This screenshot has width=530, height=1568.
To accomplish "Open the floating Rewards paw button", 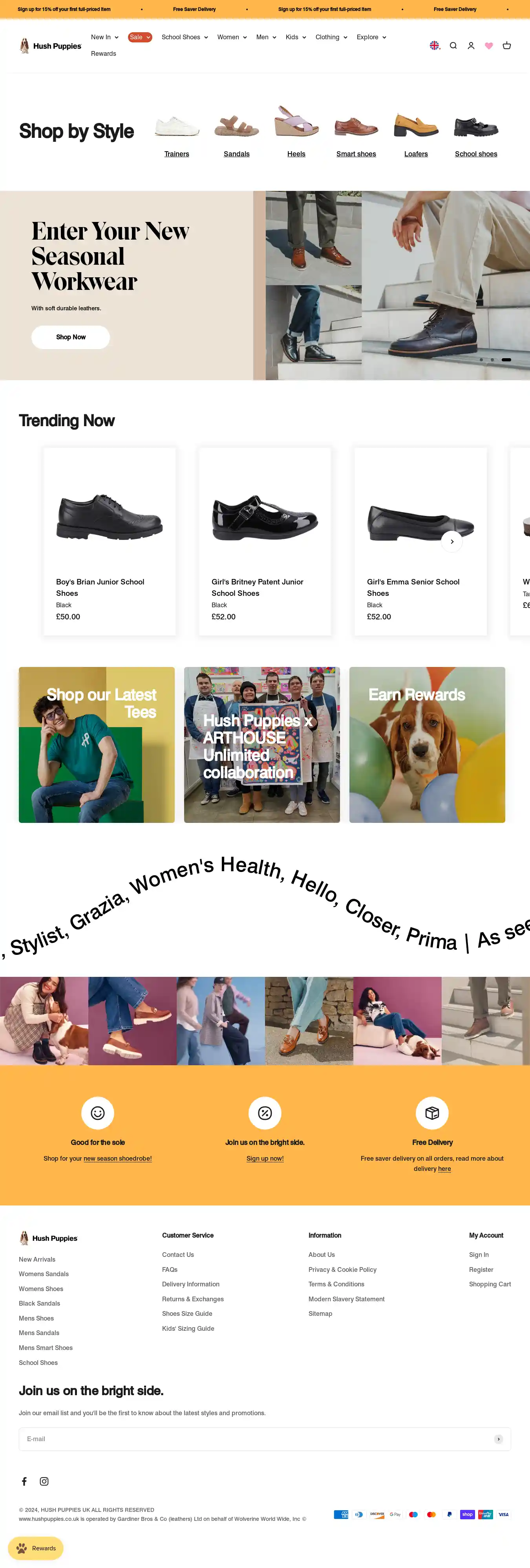I will 35,1548.
